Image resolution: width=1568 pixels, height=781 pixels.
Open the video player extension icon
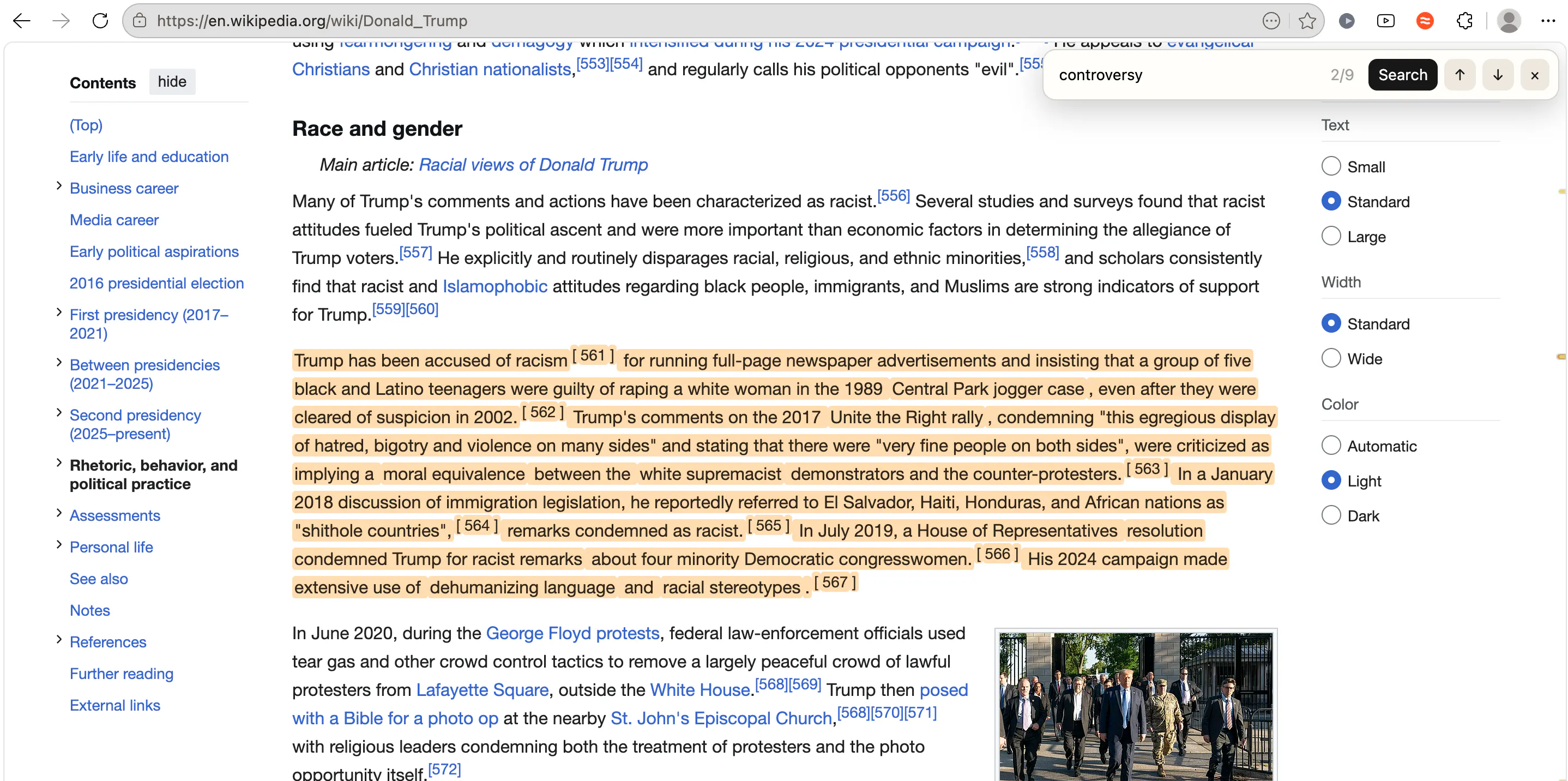coord(1386,21)
